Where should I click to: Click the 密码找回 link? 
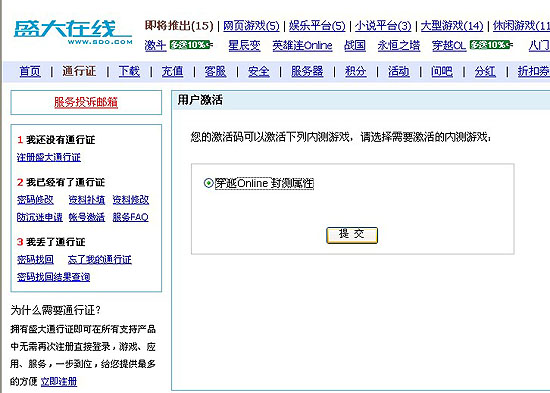pyautogui.click(x=35, y=260)
